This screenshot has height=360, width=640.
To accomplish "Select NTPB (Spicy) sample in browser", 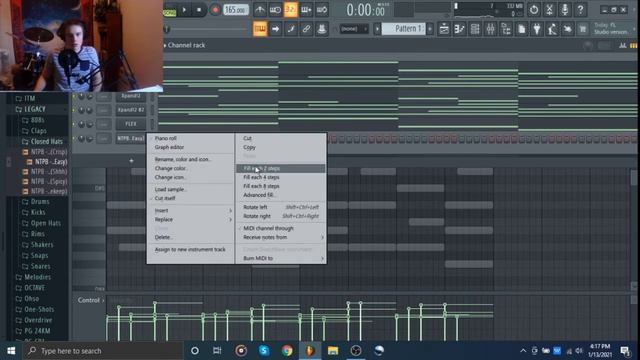I will tap(49, 181).
